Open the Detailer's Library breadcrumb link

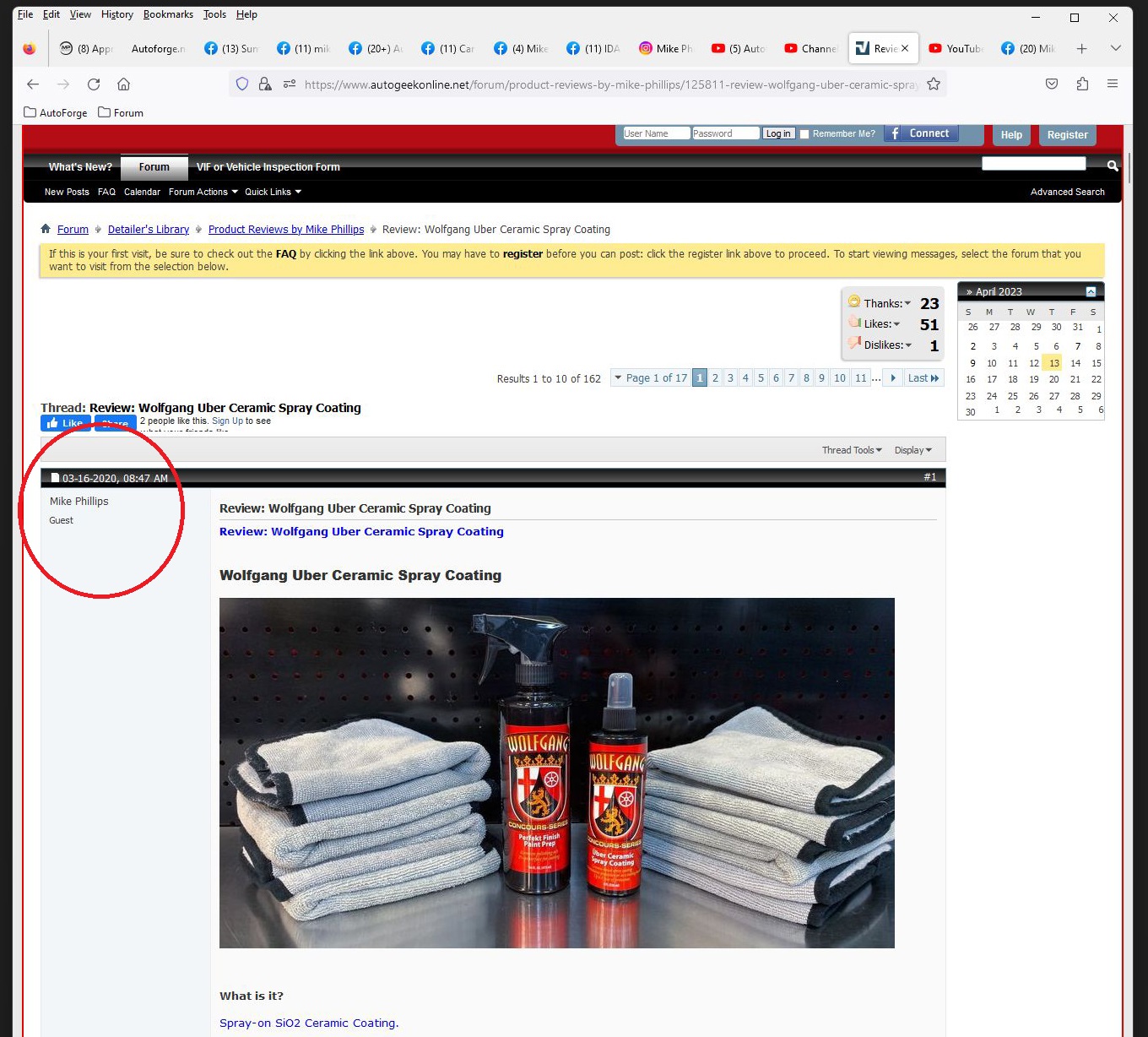[x=149, y=230]
